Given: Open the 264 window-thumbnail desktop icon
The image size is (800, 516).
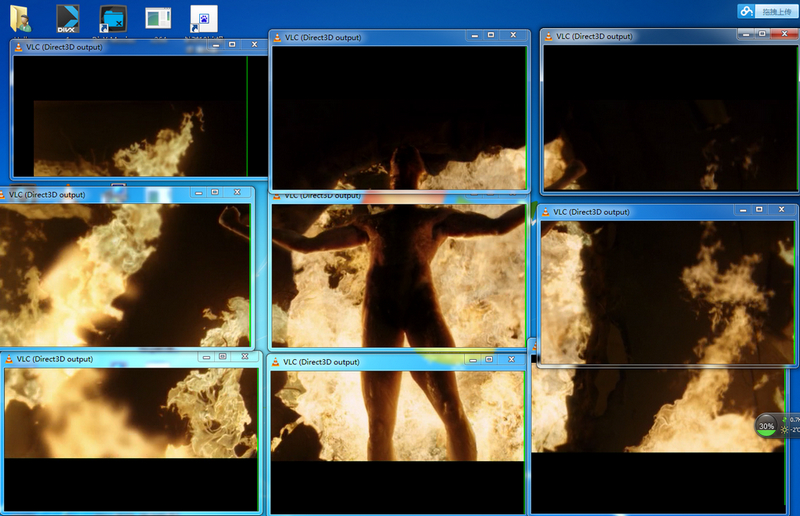Looking at the screenshot, I should point(158,19).
